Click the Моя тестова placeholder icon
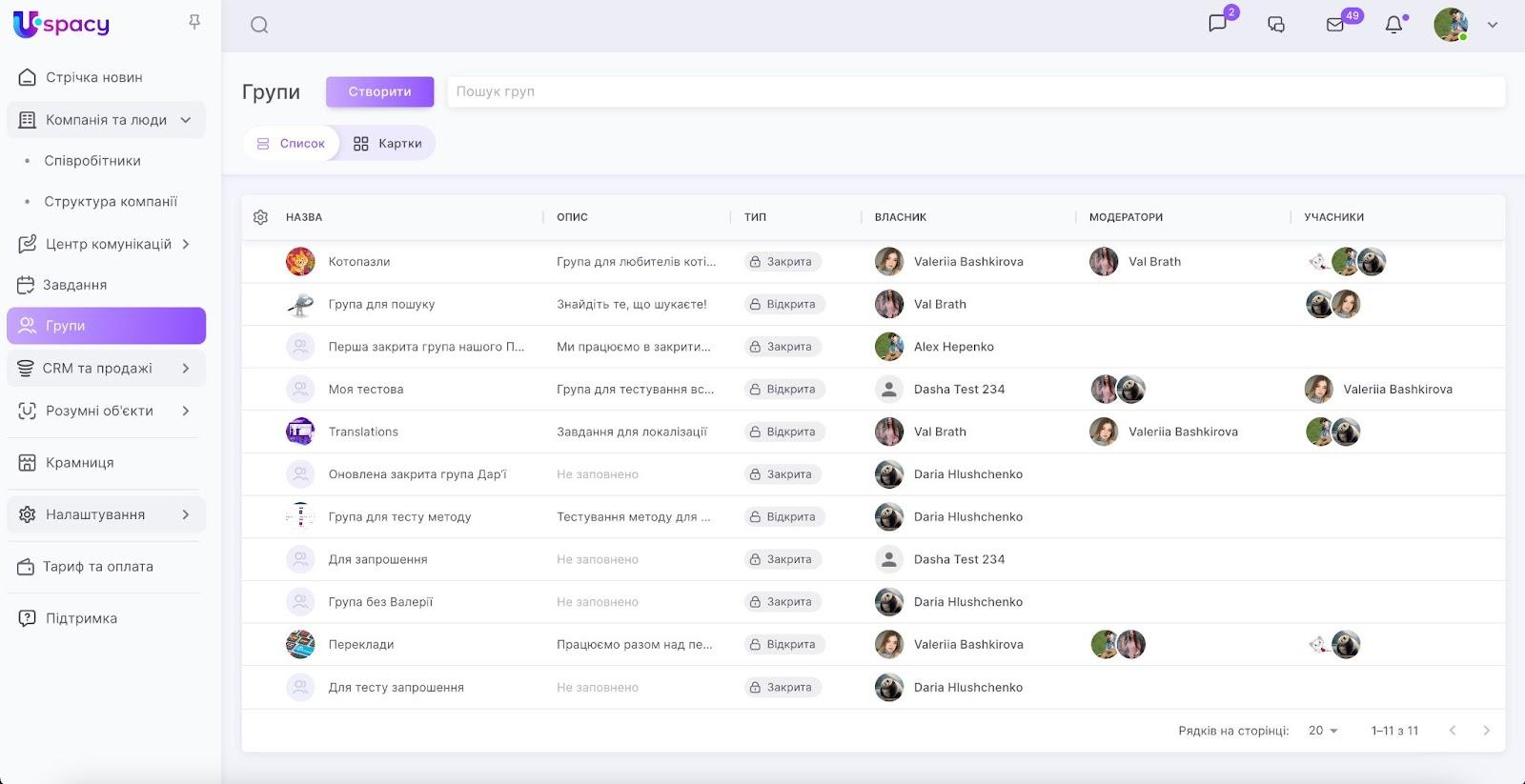 (x=300, y=389)
